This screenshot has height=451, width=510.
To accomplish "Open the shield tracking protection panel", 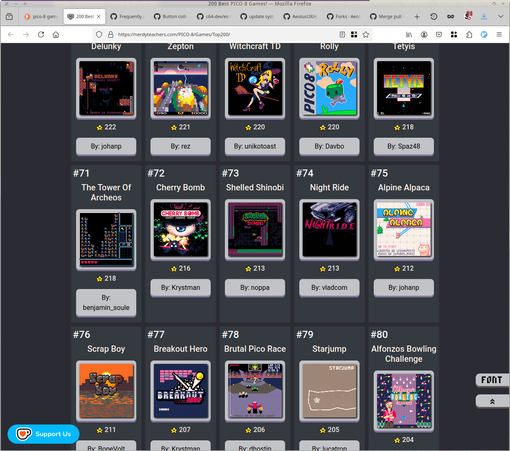I will [x=99, y=34].
